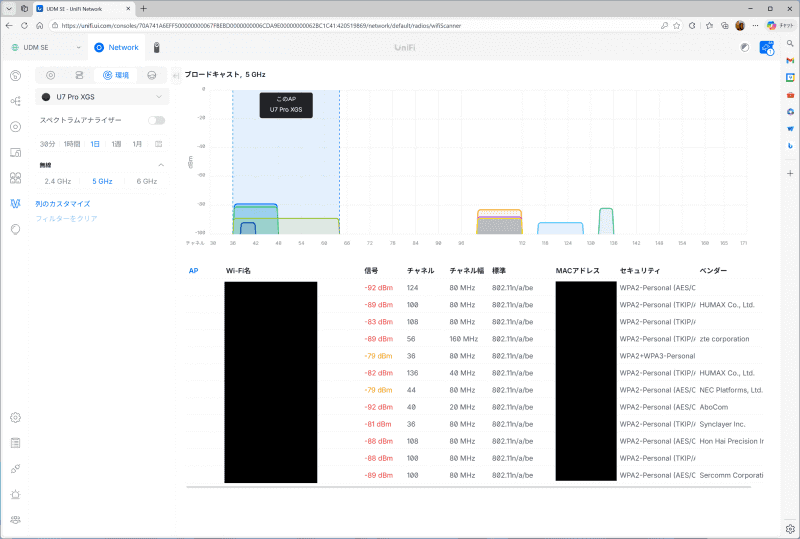Open Edge sidebar search icon
Viewport: 800px width, 539px height.
pyautogui.click(x=790, y=44)
